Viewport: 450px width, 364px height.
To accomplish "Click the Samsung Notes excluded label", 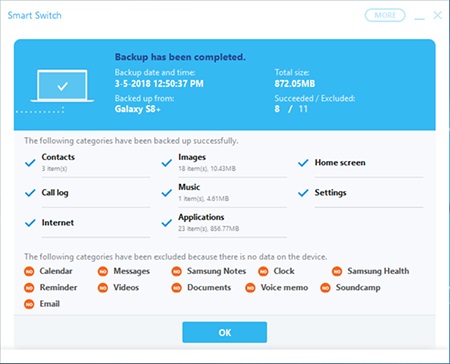I will (x=216, y=271).
